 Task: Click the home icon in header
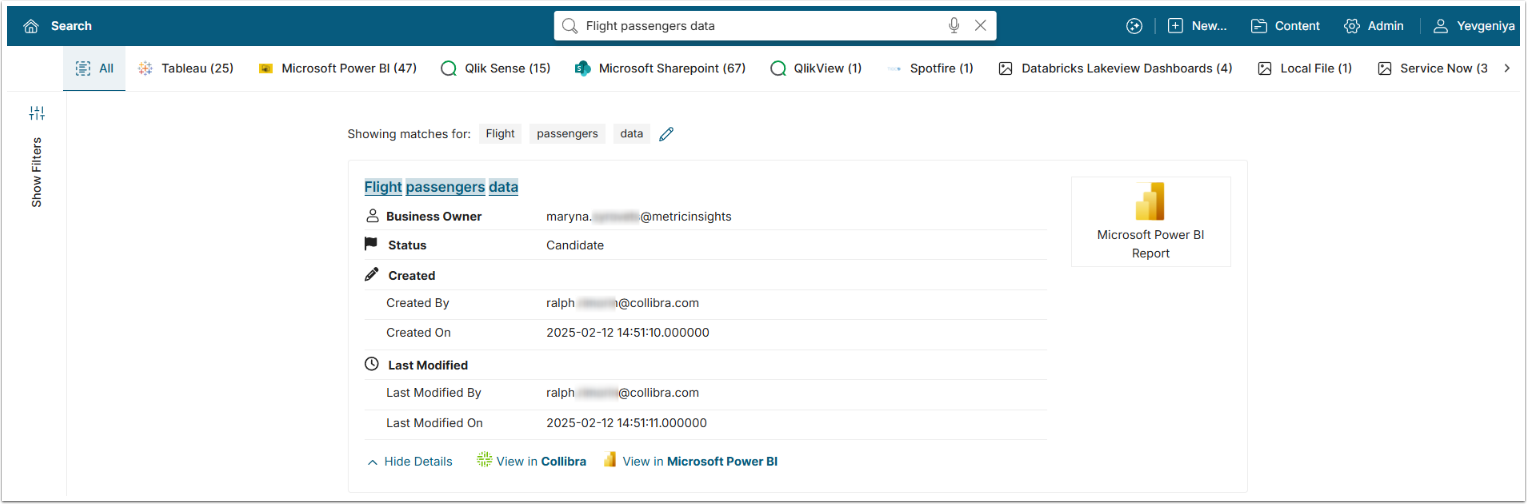31,26
